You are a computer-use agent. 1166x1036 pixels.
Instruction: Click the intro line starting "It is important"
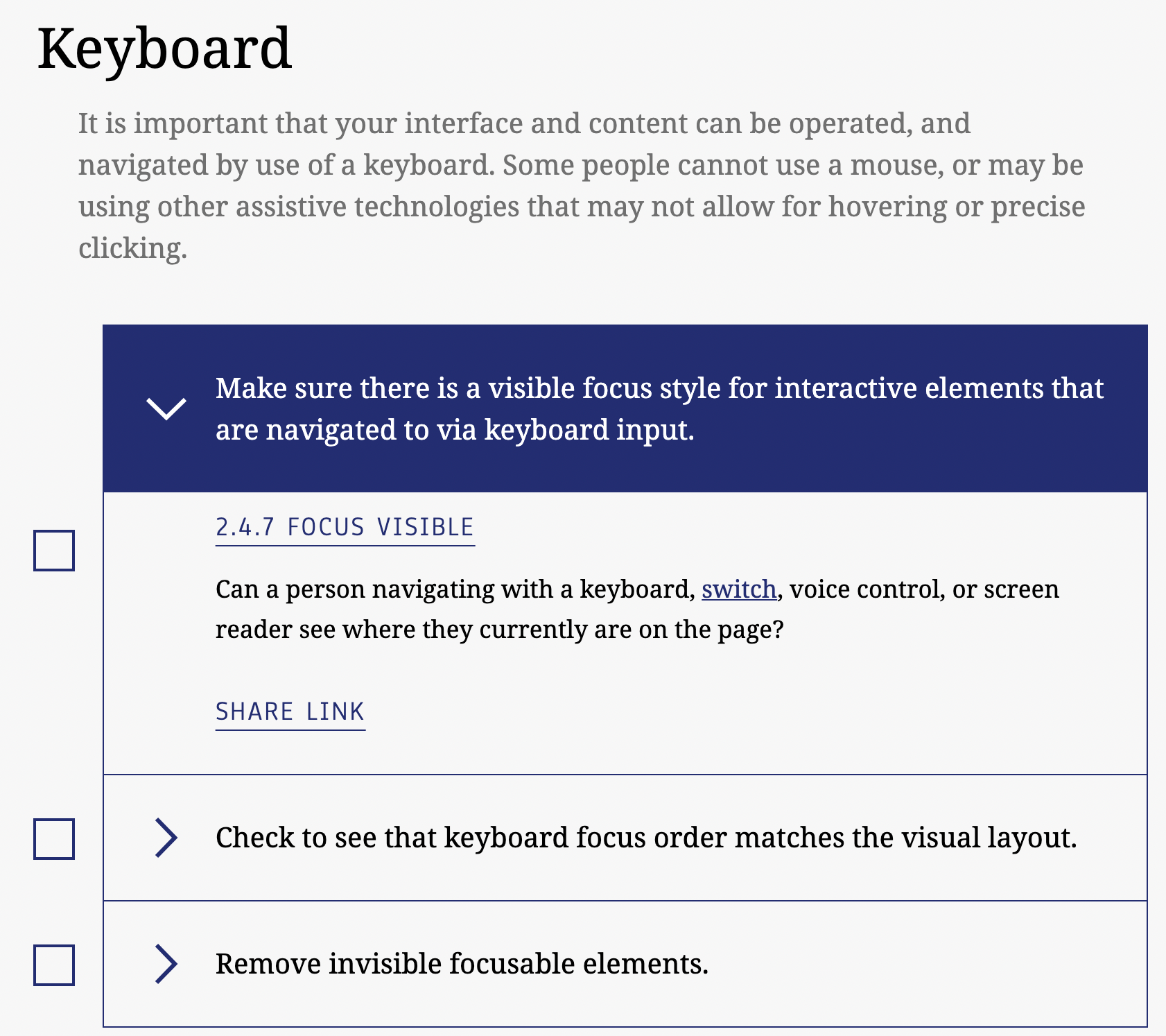tap(523, 123)
